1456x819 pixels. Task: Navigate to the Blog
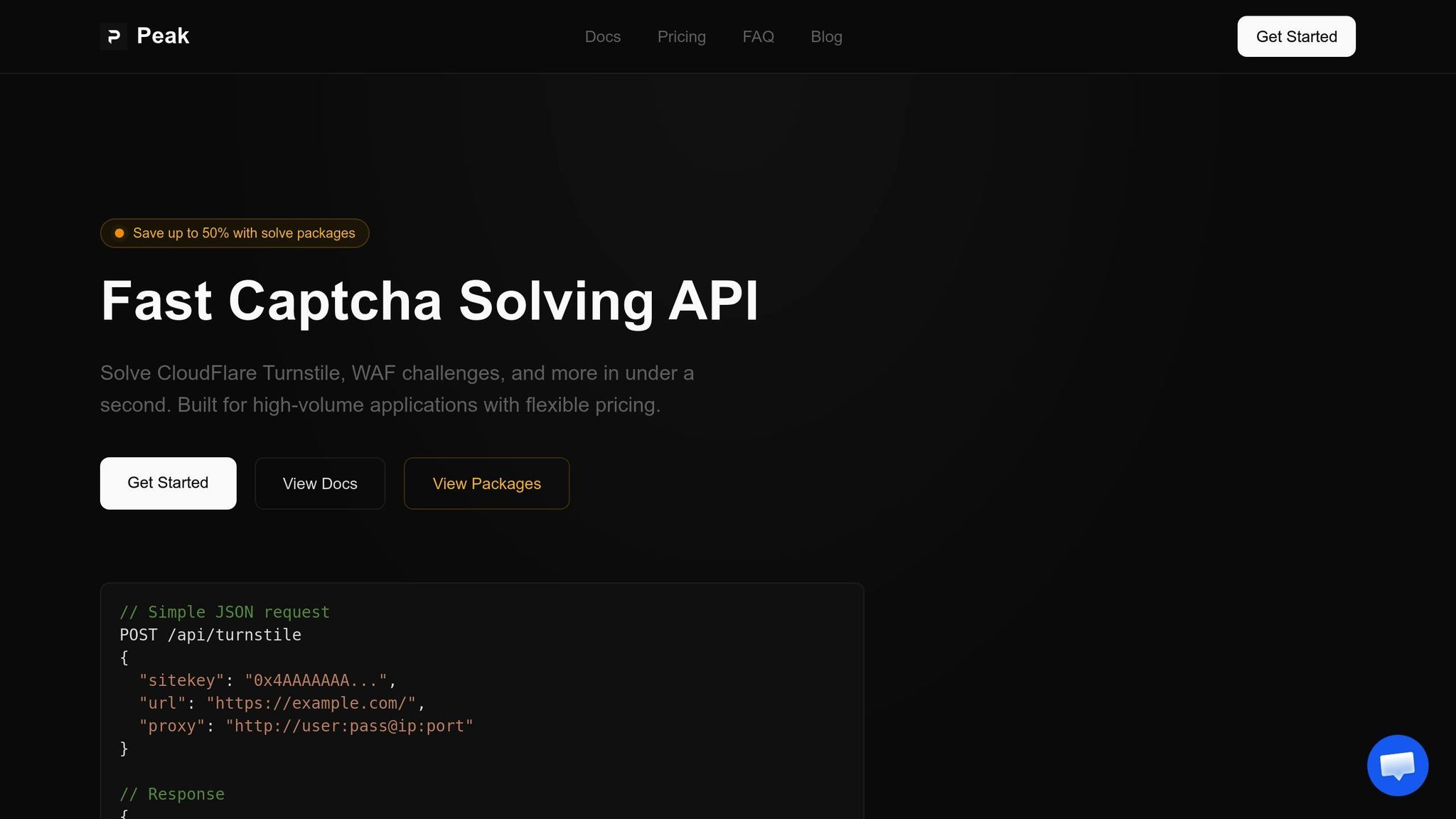(x=826, y=37)
